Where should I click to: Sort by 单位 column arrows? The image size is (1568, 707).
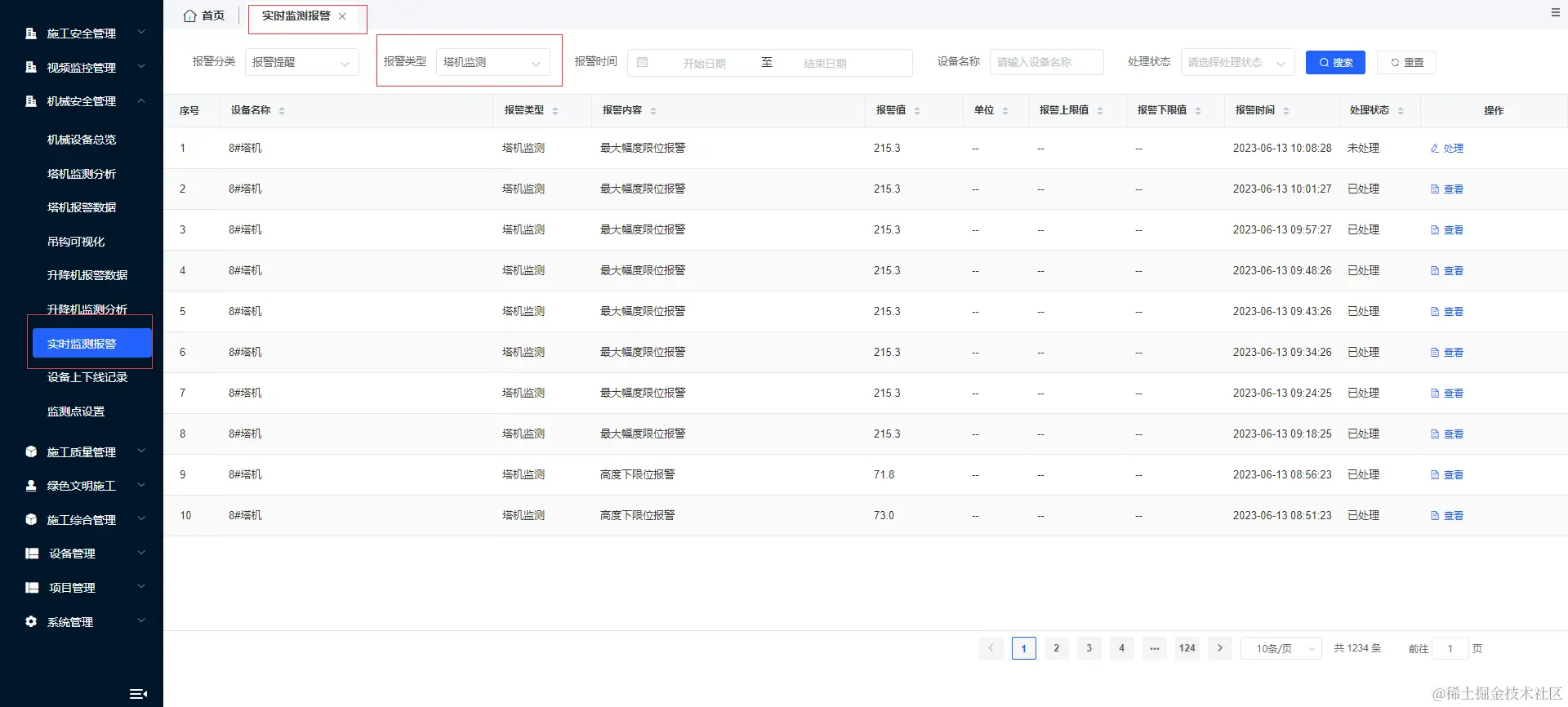tap(1005, 111)
